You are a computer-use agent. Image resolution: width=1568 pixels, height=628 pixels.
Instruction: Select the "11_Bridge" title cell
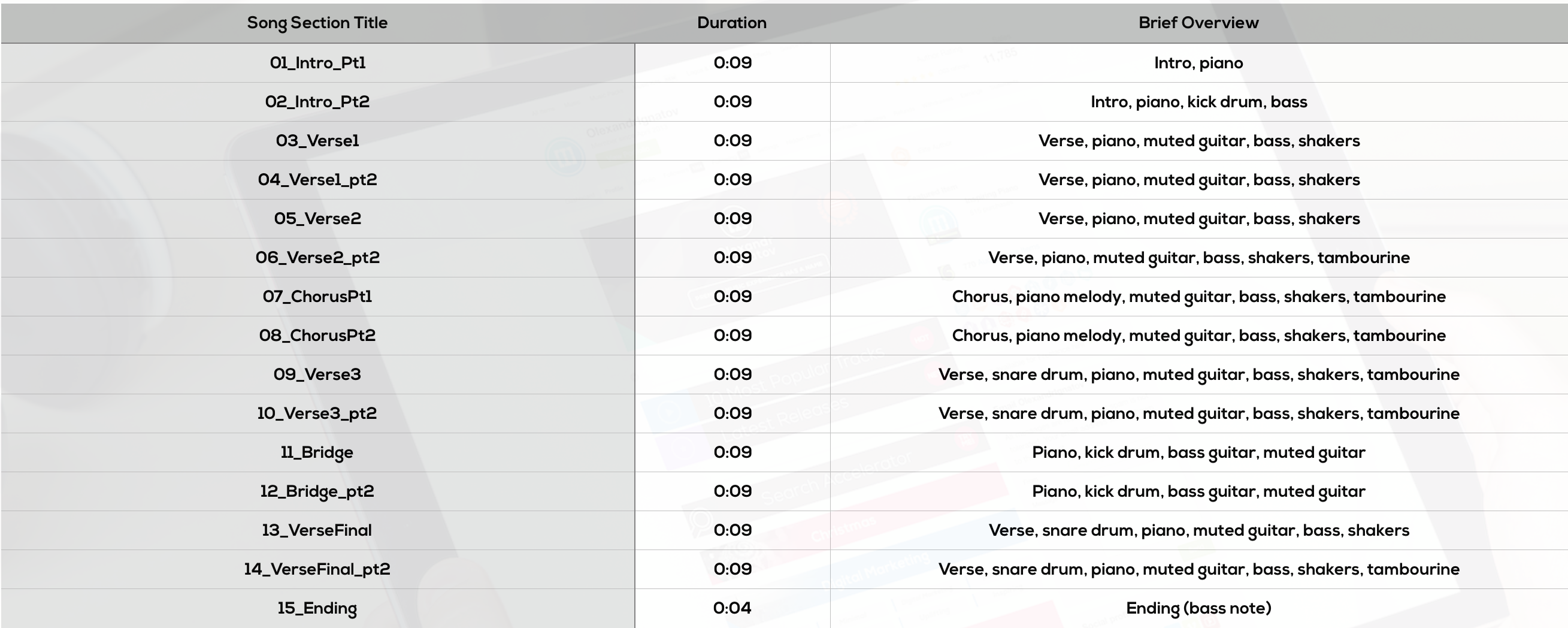pyautogui.click(x=317, y=452)
